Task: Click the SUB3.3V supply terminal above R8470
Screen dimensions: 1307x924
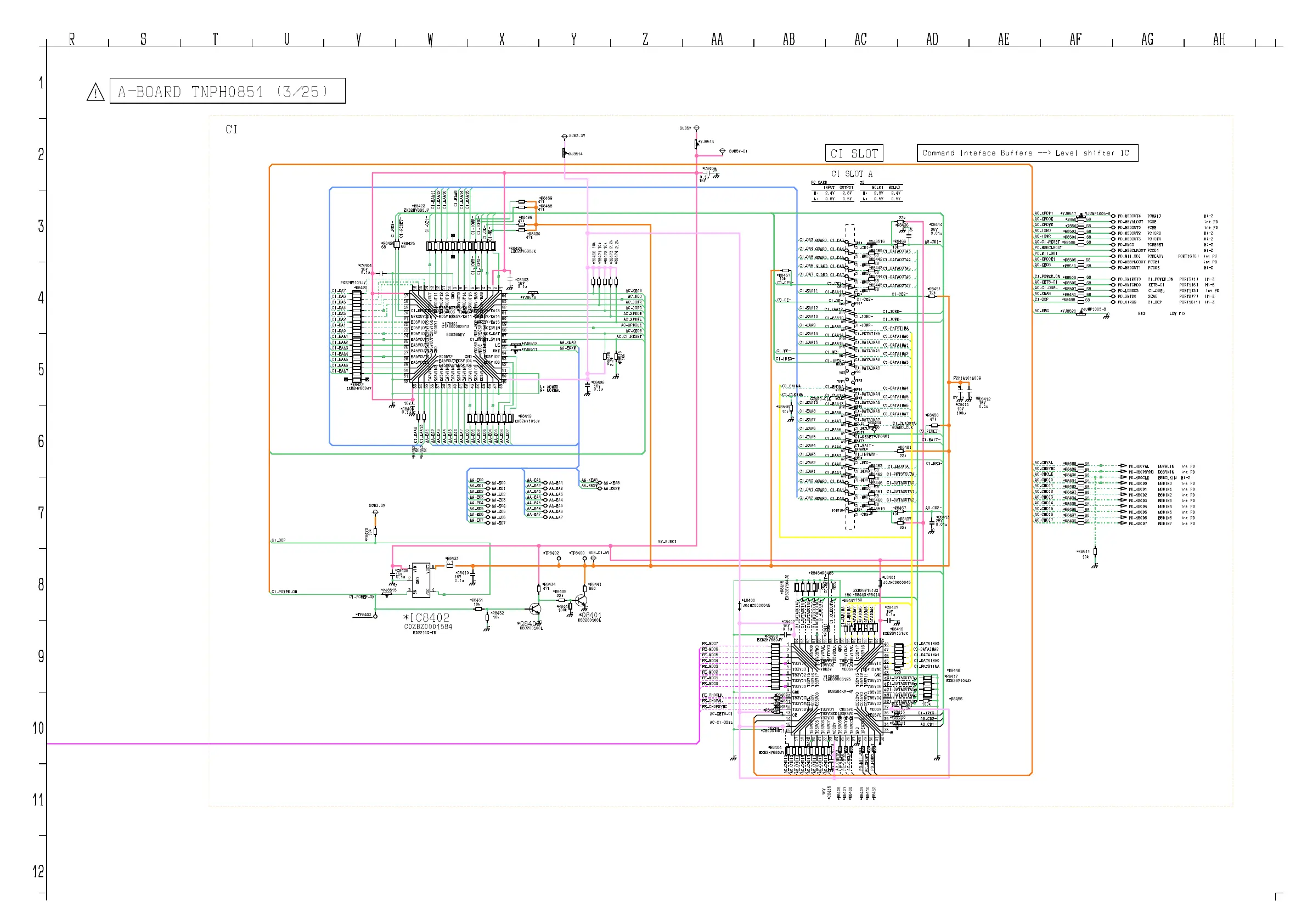Action: coord(375,512)
